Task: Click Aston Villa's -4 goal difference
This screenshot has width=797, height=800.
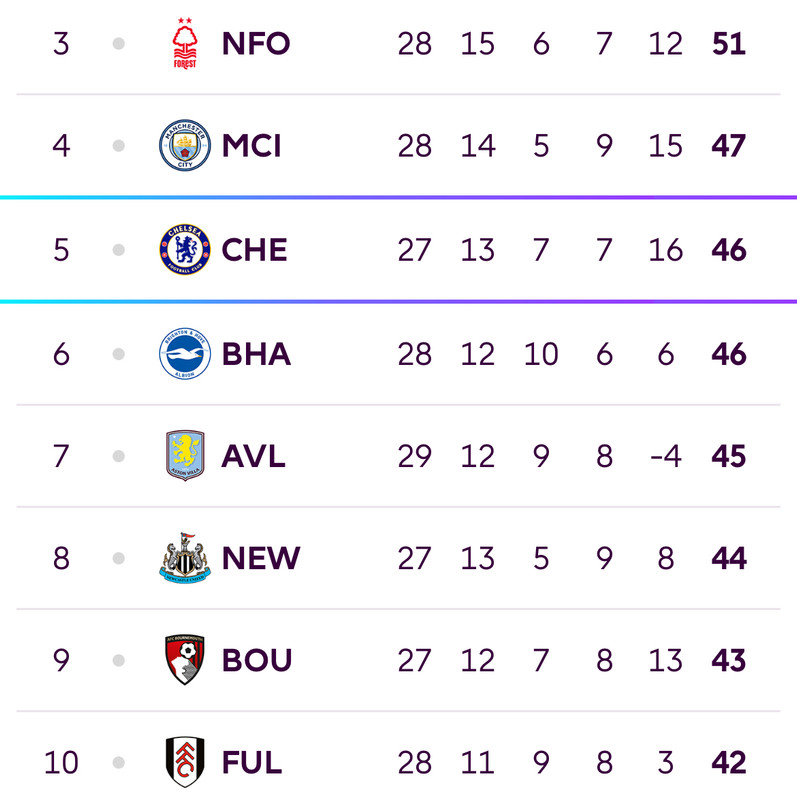Action: 666,456
